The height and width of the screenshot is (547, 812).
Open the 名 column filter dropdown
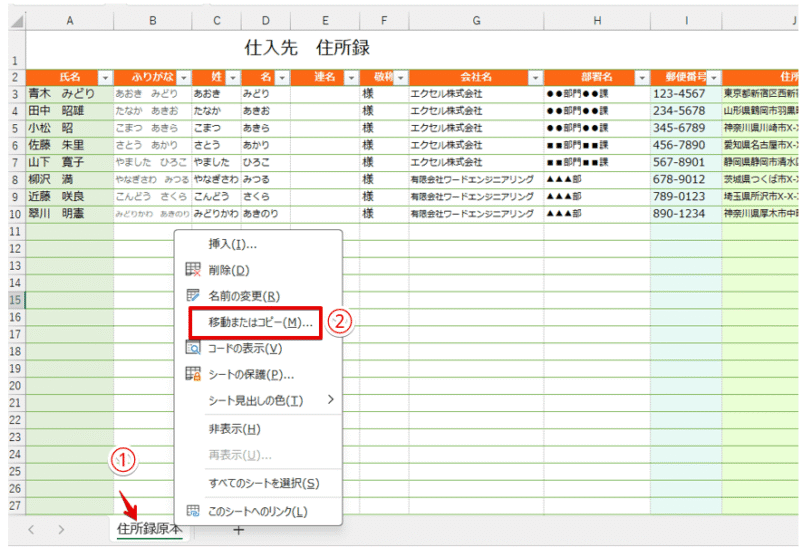(x=283, y=78)
